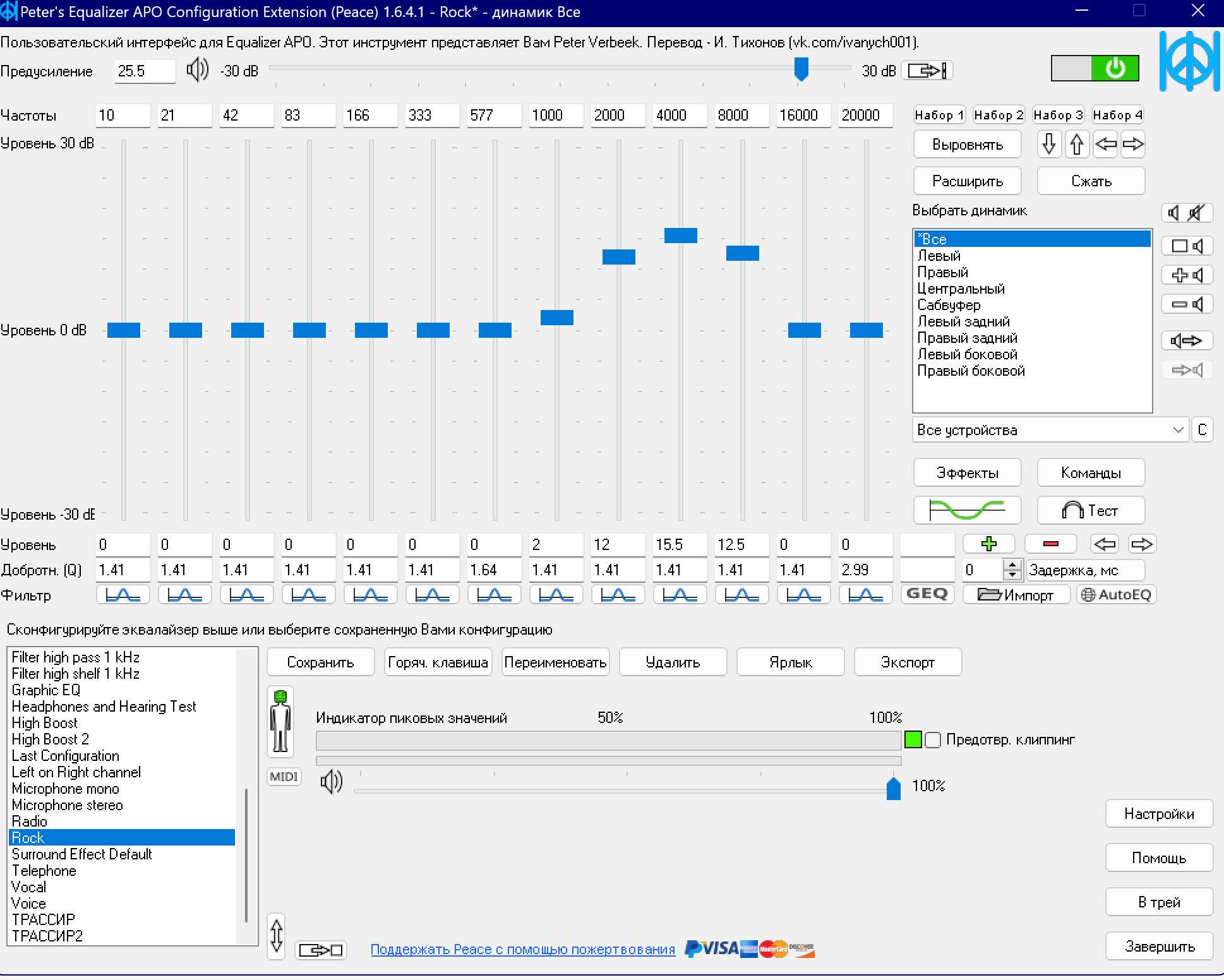Expand the Все устройства dropdown

(x=1177, y=430)
